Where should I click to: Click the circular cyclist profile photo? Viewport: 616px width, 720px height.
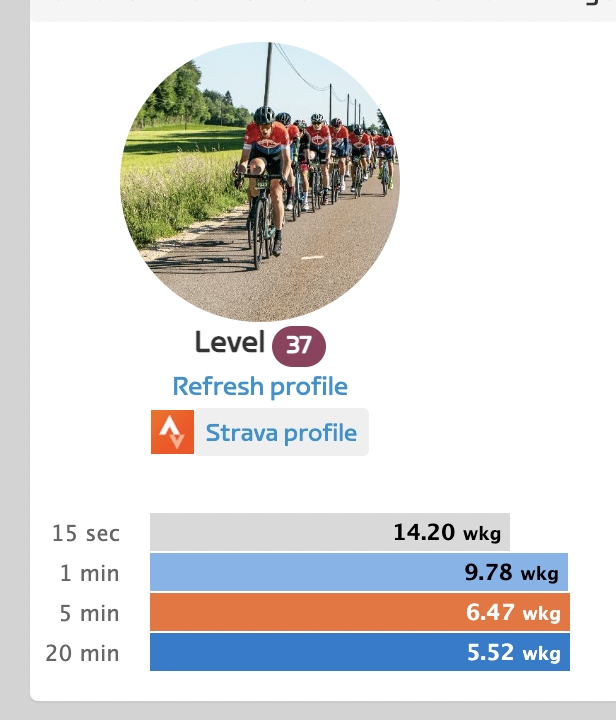[260, 182]
